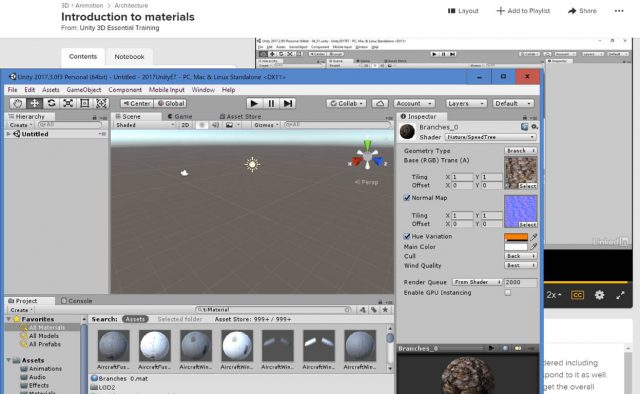The image size is (640, 394).
Task: Expand the Untitled scene in Hierarchy
Action: click(9, 134)
